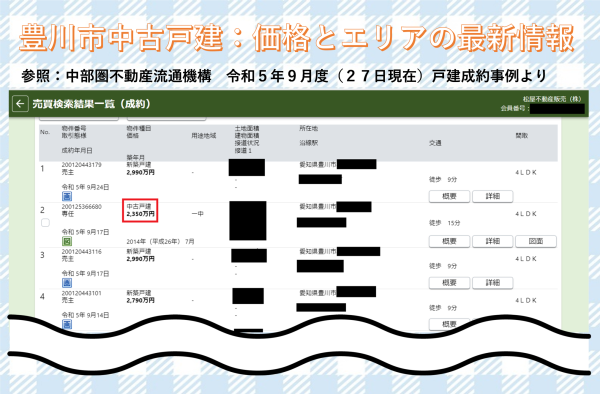This screenshot has height=394, width=600.
Task: Click 図面 button for listing 2
Action: (x=536, y=241)
